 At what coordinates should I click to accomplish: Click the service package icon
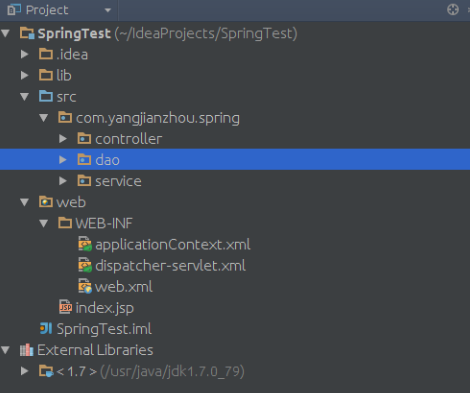(84, 180)
